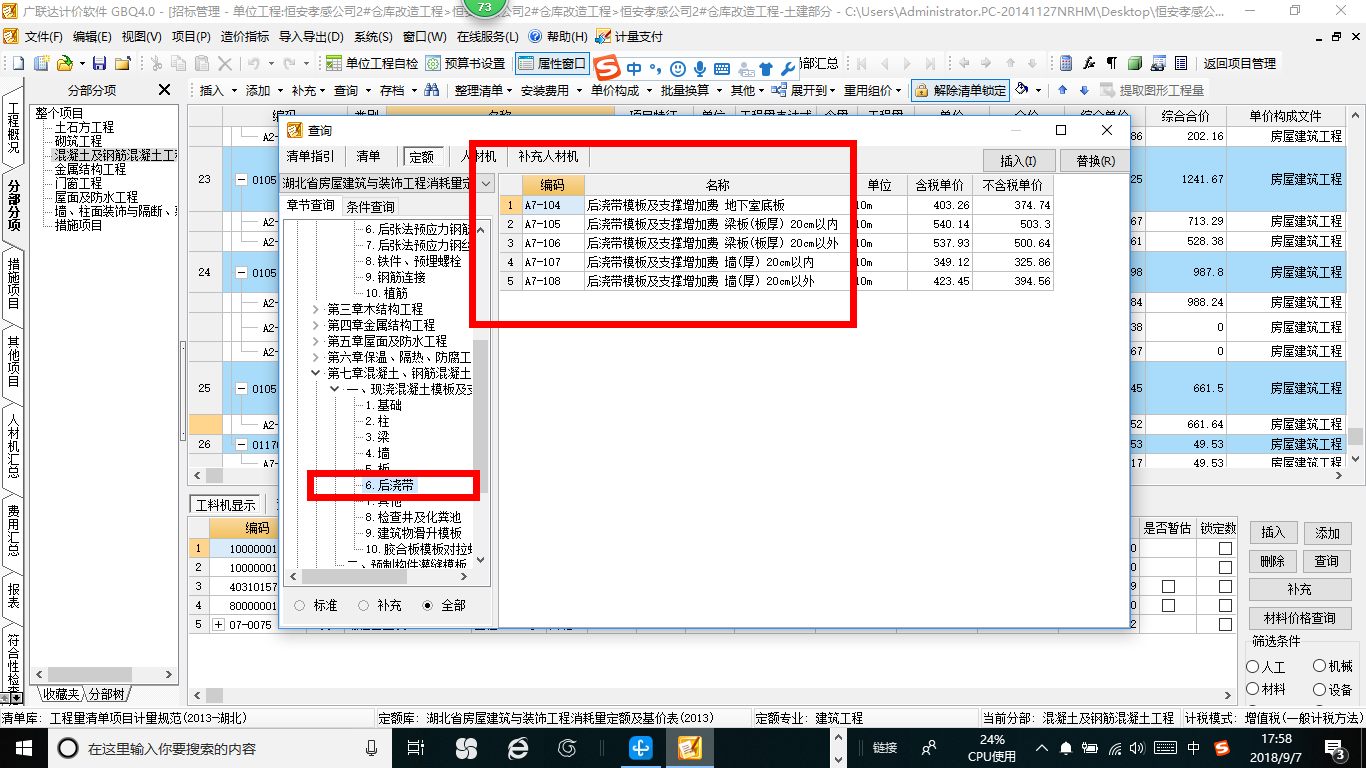Click the binoculars find icon
Viewport: 1366px width, 768px height.
coord(432,90)
